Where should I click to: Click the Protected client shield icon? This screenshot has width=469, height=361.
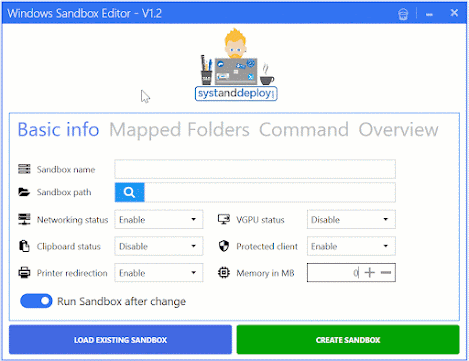[x=224, y=246]
